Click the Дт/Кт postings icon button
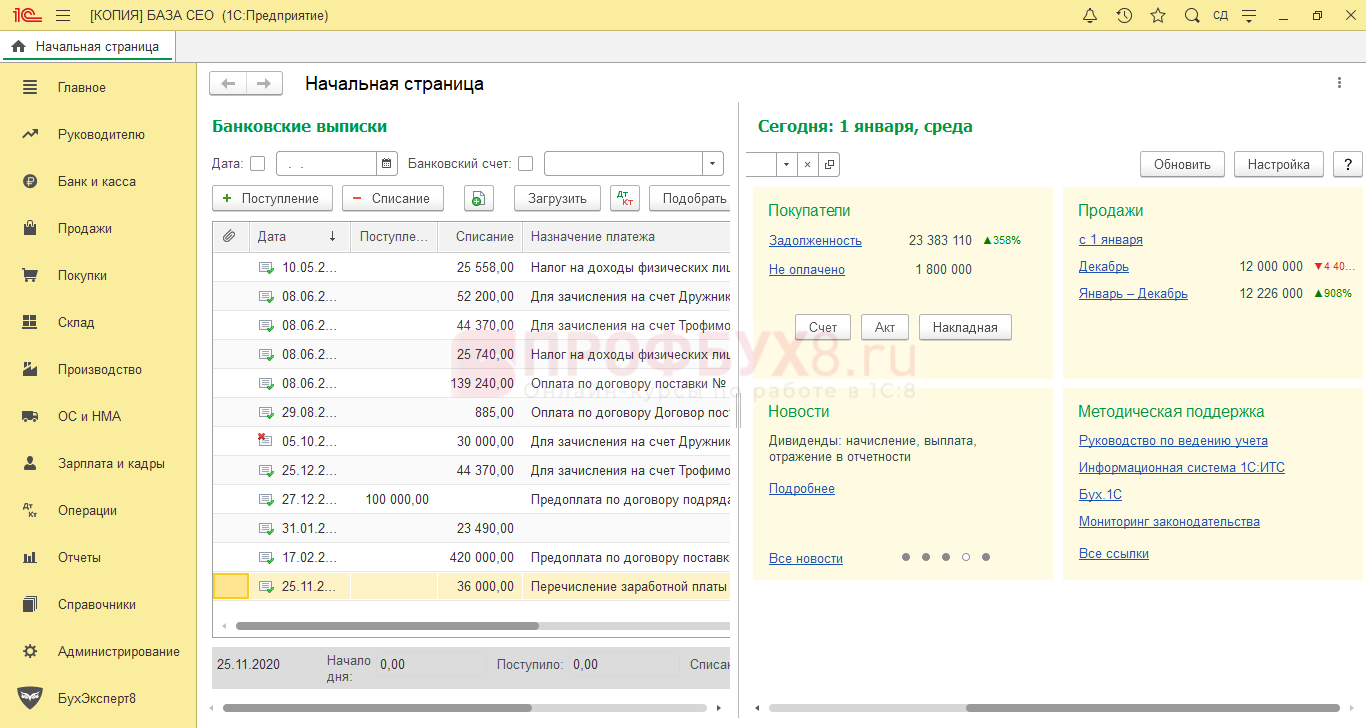Screen dimensions: 1366x728 click(624, 198)
